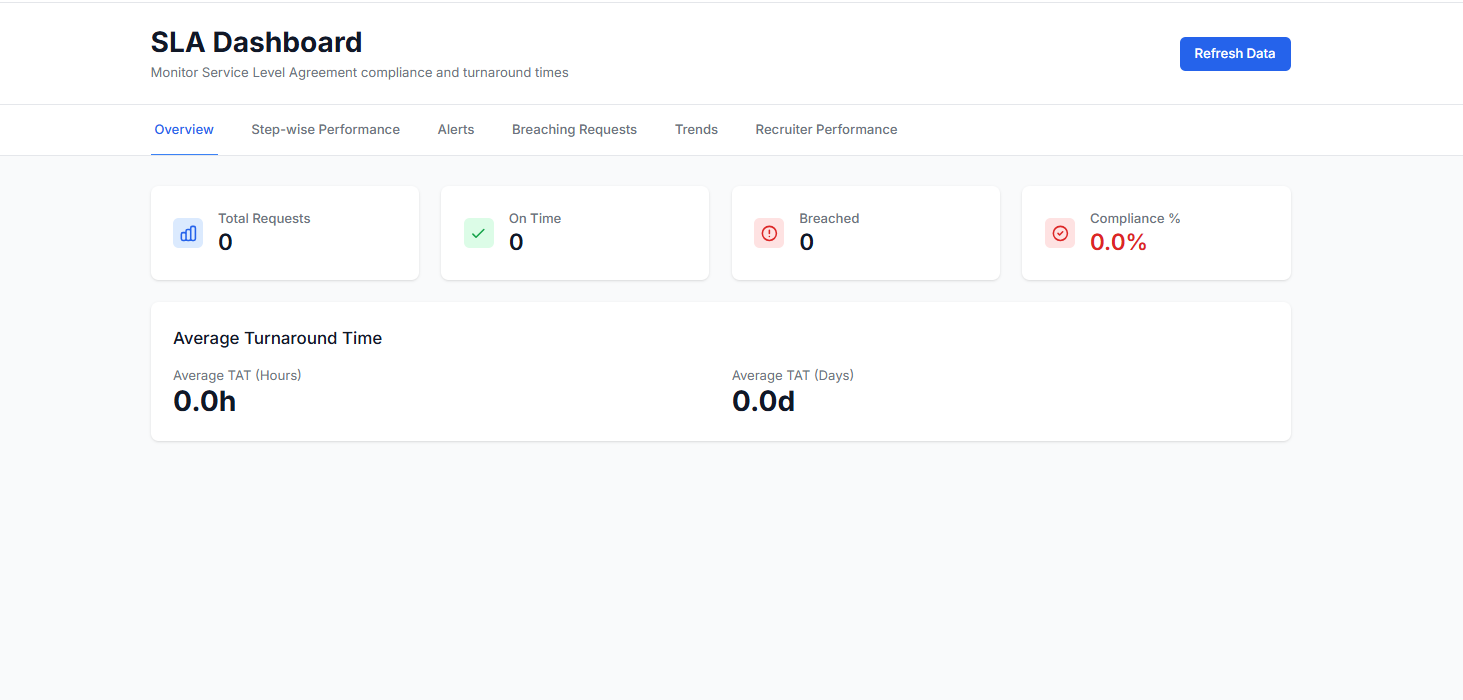Open the Recruiter Performance tab
The image size is (1463, 700).
click(x=826, y=130)
